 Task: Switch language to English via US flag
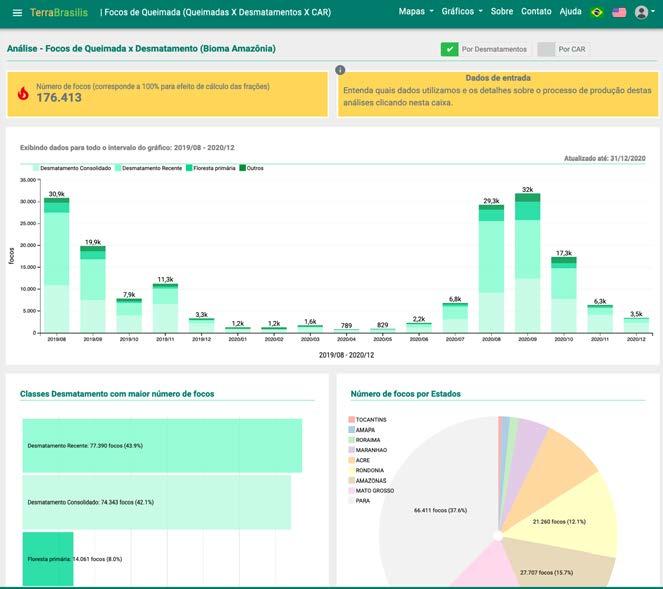click(619, 12)
